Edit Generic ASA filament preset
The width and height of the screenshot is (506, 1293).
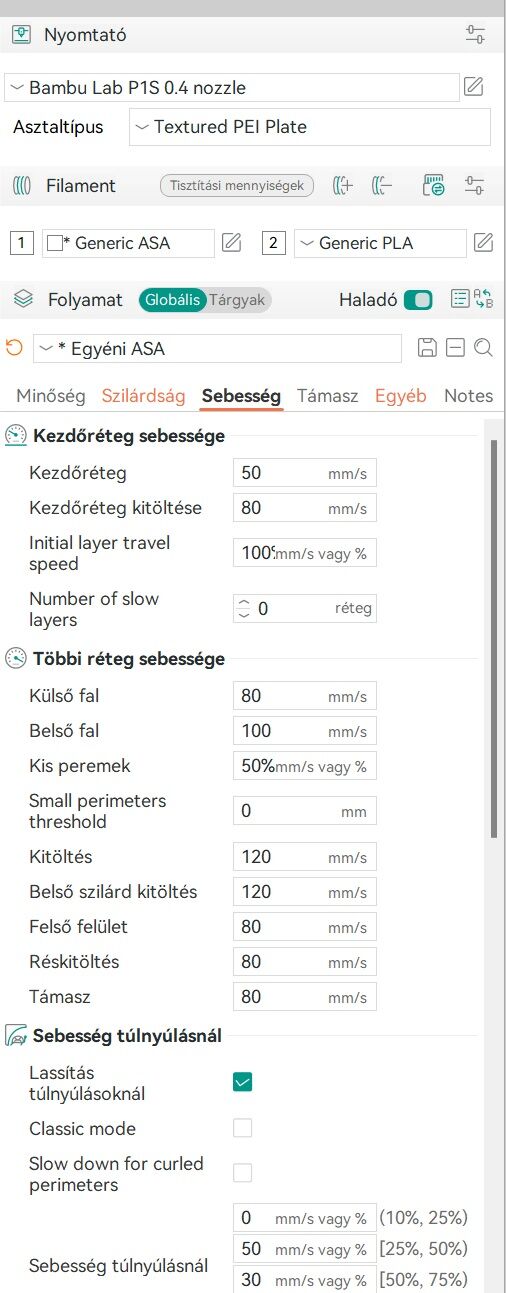(x=231, y=242)
